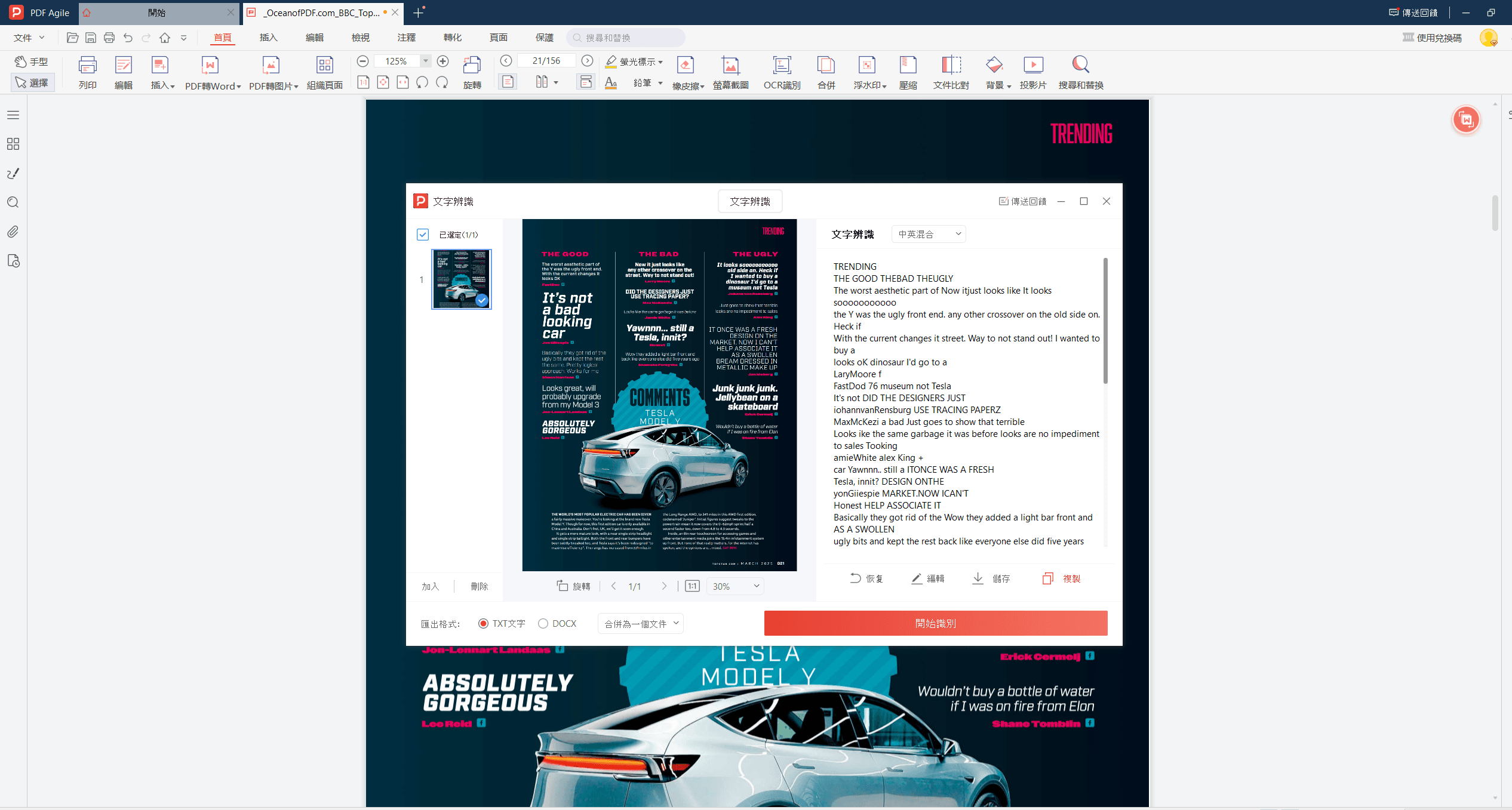Click the main document vertical scrollbar
Image resolution: width=1512 pixels, height=810 pixels.
click(1495, 212)
